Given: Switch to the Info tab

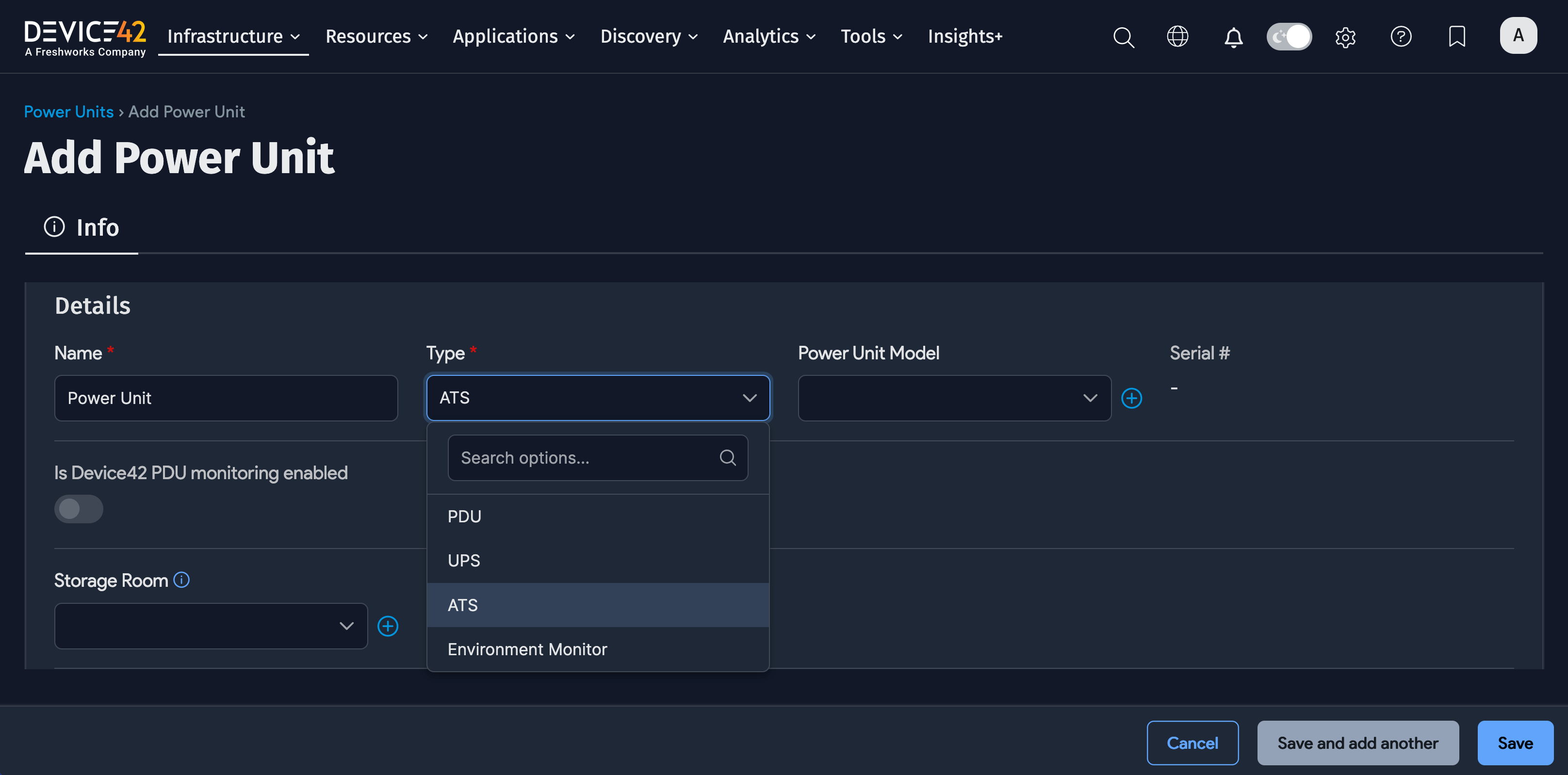Looking at the screenshot, I should tap(82, 227).
